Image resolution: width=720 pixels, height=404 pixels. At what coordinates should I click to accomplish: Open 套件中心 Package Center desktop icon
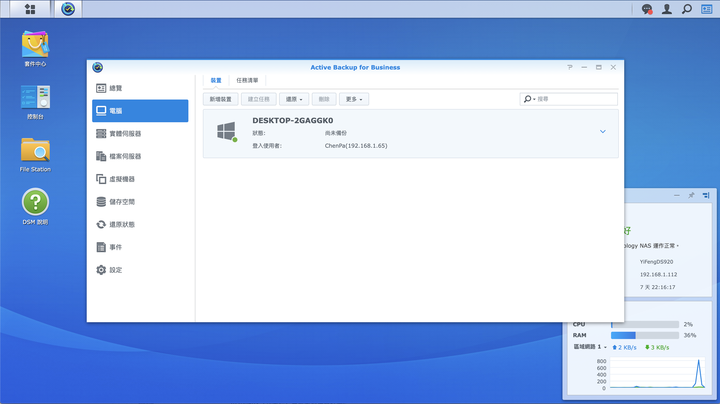click(35, 49)
